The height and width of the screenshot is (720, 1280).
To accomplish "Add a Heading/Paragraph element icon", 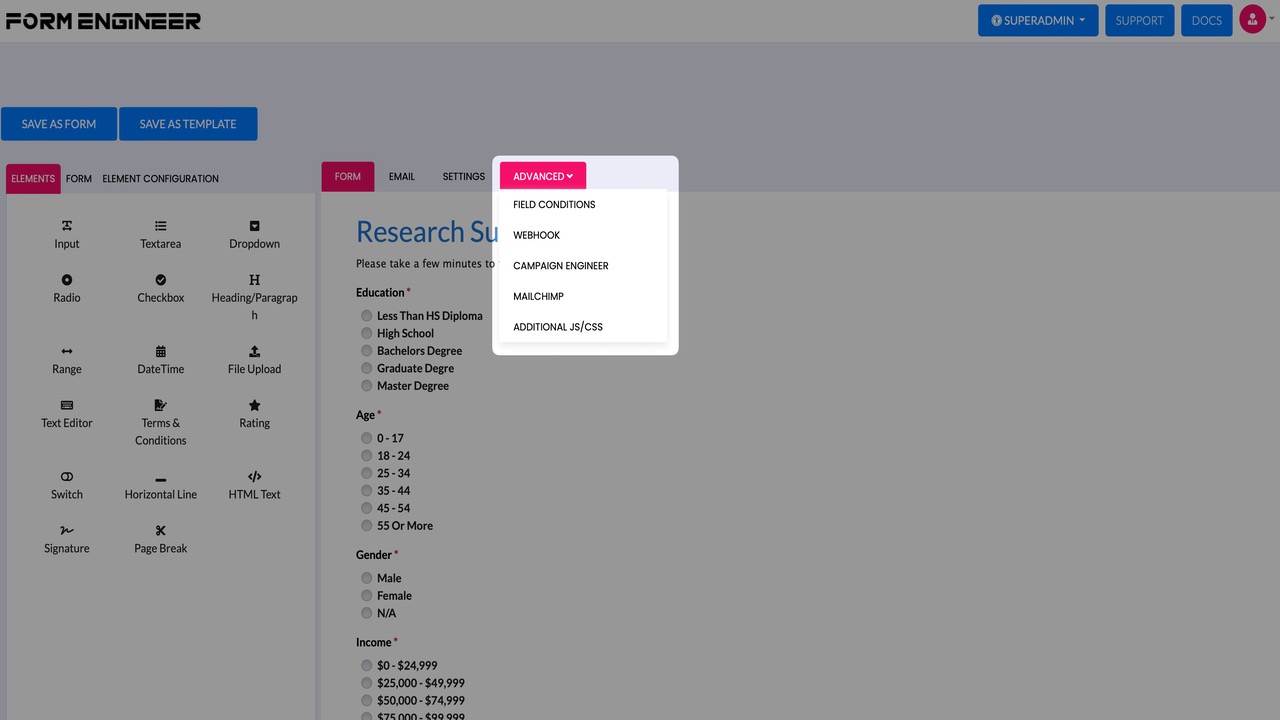I will 255,280.
